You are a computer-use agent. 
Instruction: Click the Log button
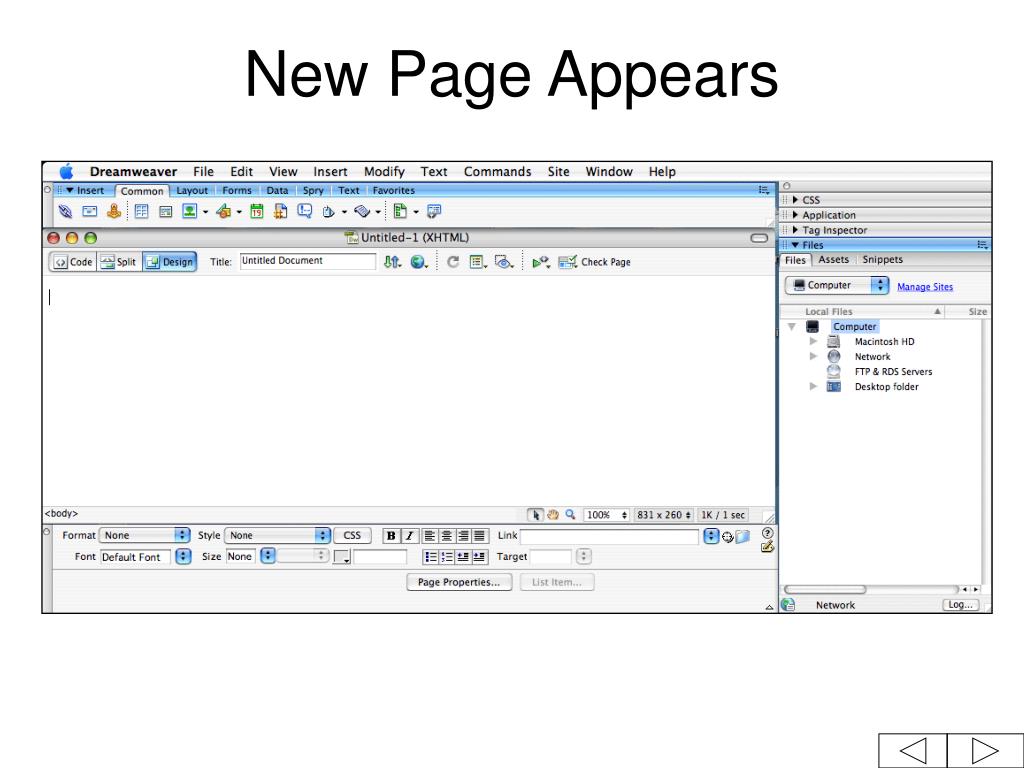click(x=961, y=605)
